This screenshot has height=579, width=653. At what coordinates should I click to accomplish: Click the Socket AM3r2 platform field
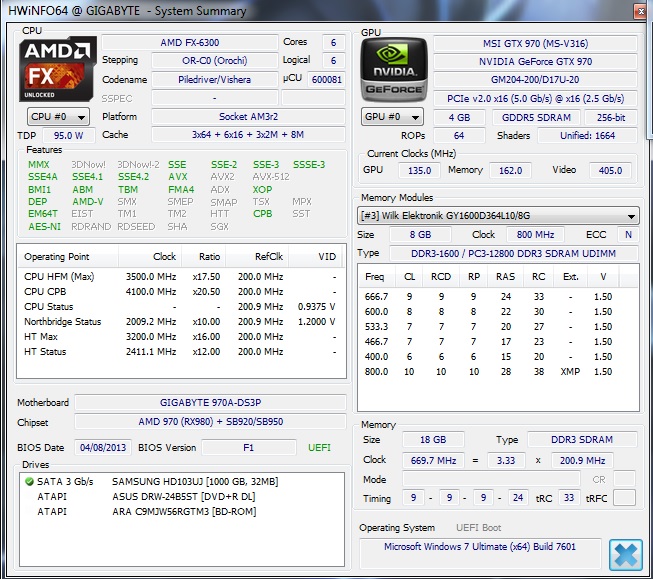248,117
